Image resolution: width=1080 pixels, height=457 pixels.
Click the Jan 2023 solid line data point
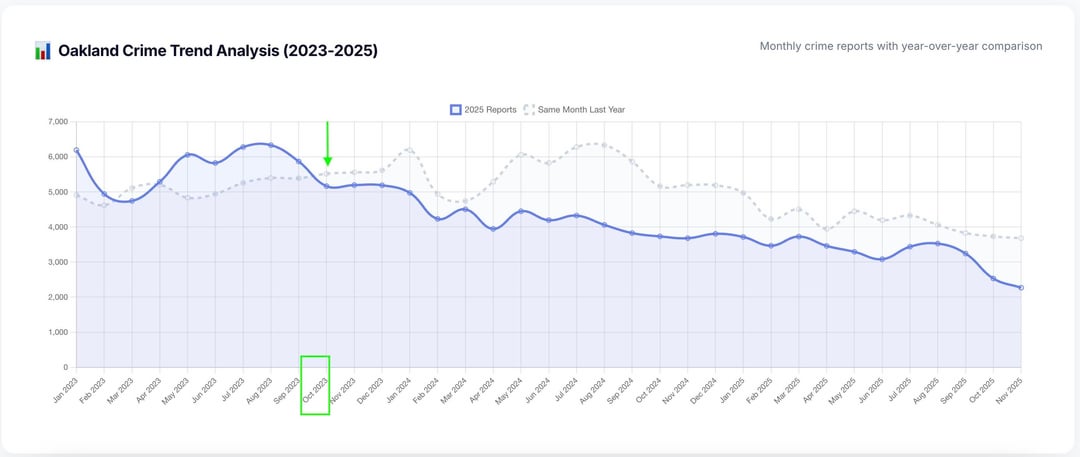point(76,150)
